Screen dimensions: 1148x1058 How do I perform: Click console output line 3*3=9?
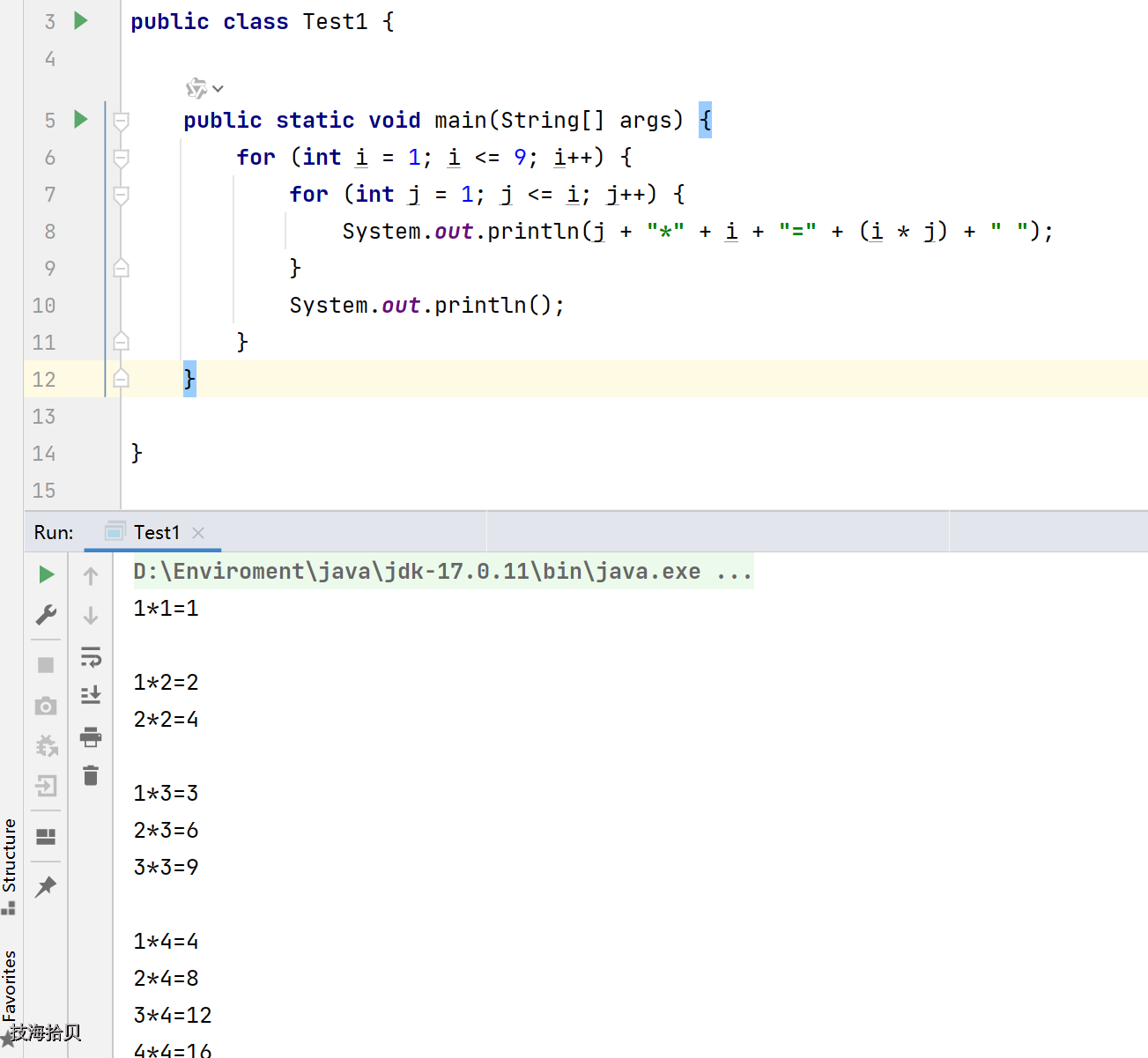[x=167, y=867]
